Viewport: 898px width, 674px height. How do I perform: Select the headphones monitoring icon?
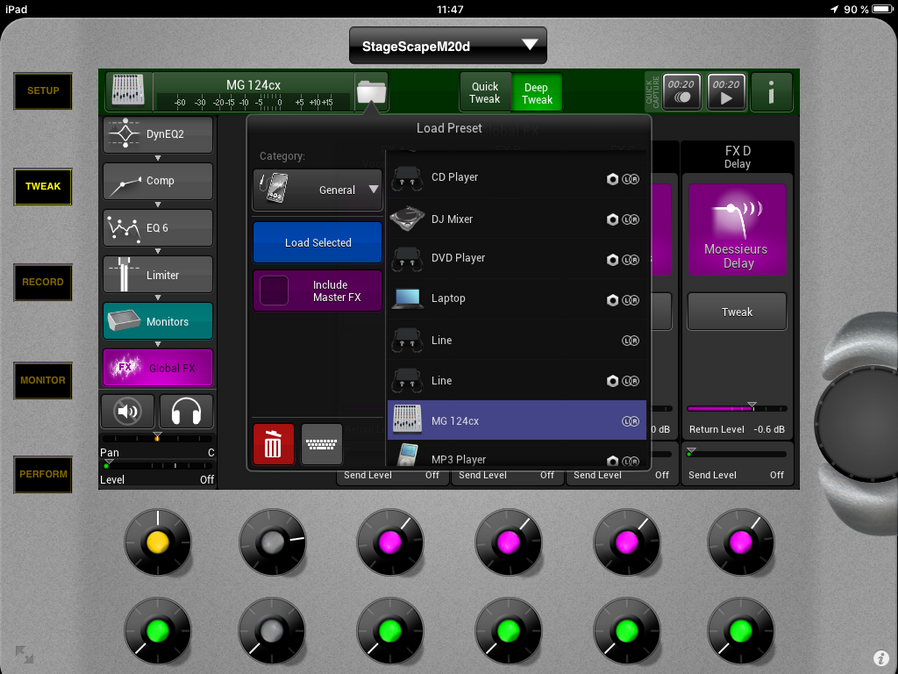[x=186, y=411]
